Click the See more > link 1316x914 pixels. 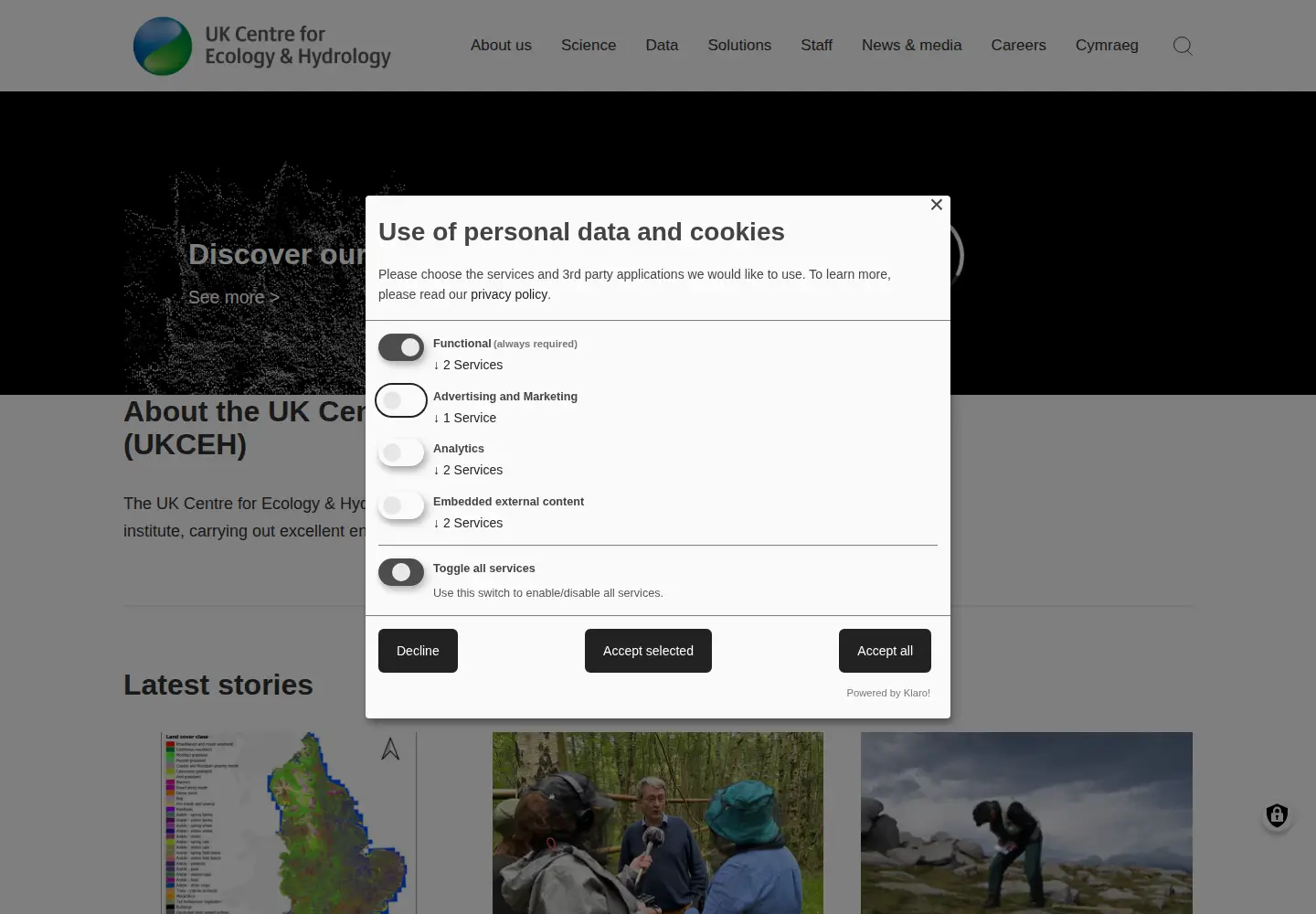(234, 297)
